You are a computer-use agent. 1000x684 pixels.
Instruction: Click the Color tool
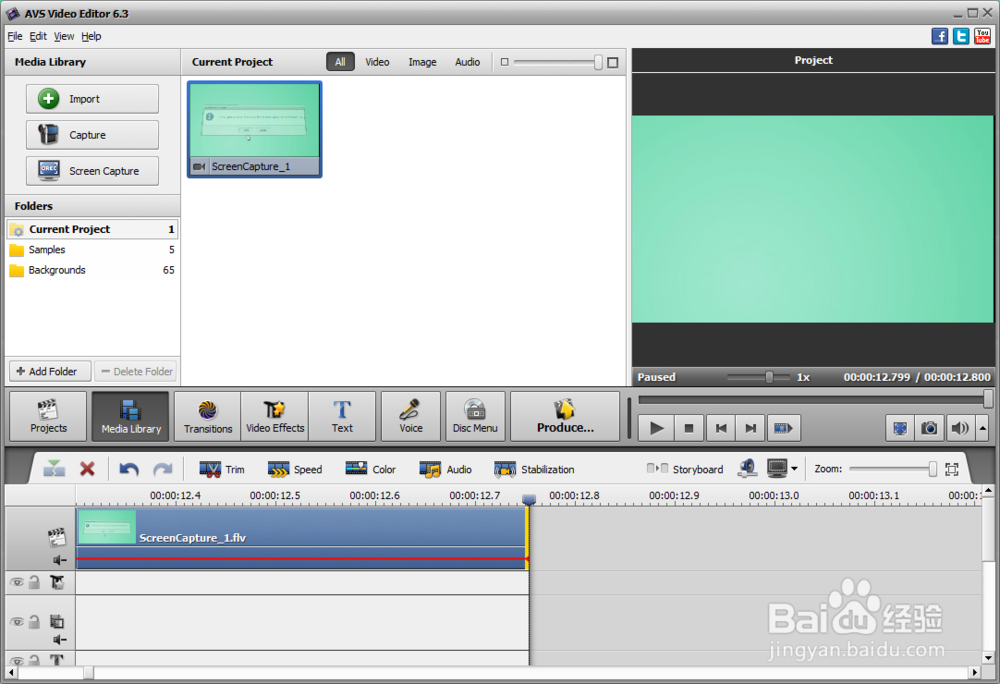pos(371,469)
